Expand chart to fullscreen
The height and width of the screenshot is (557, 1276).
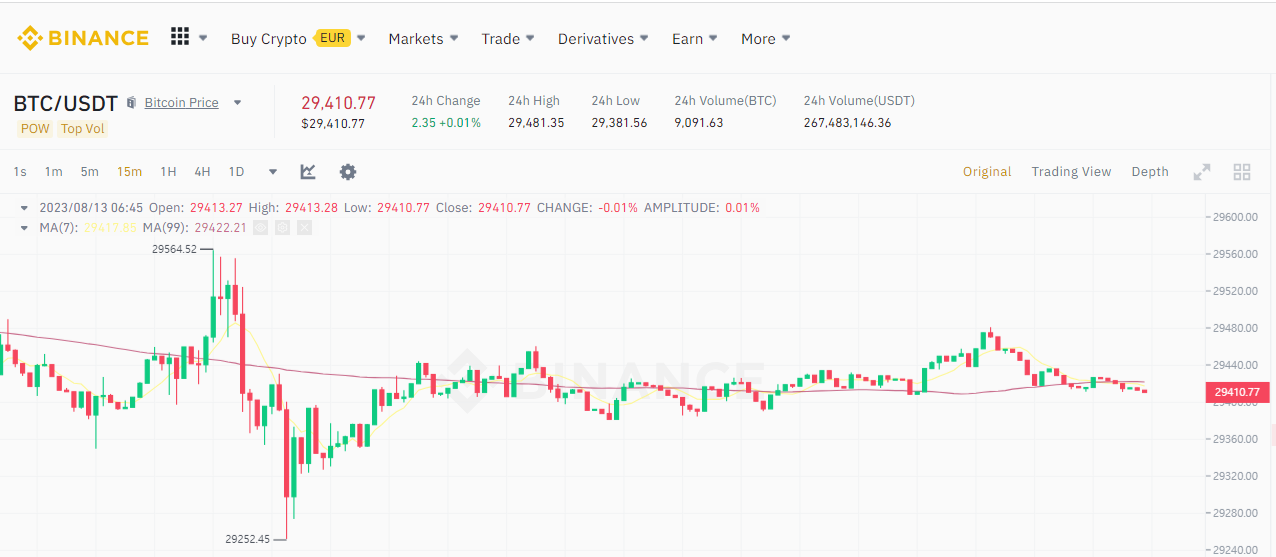pos(1202,172)
